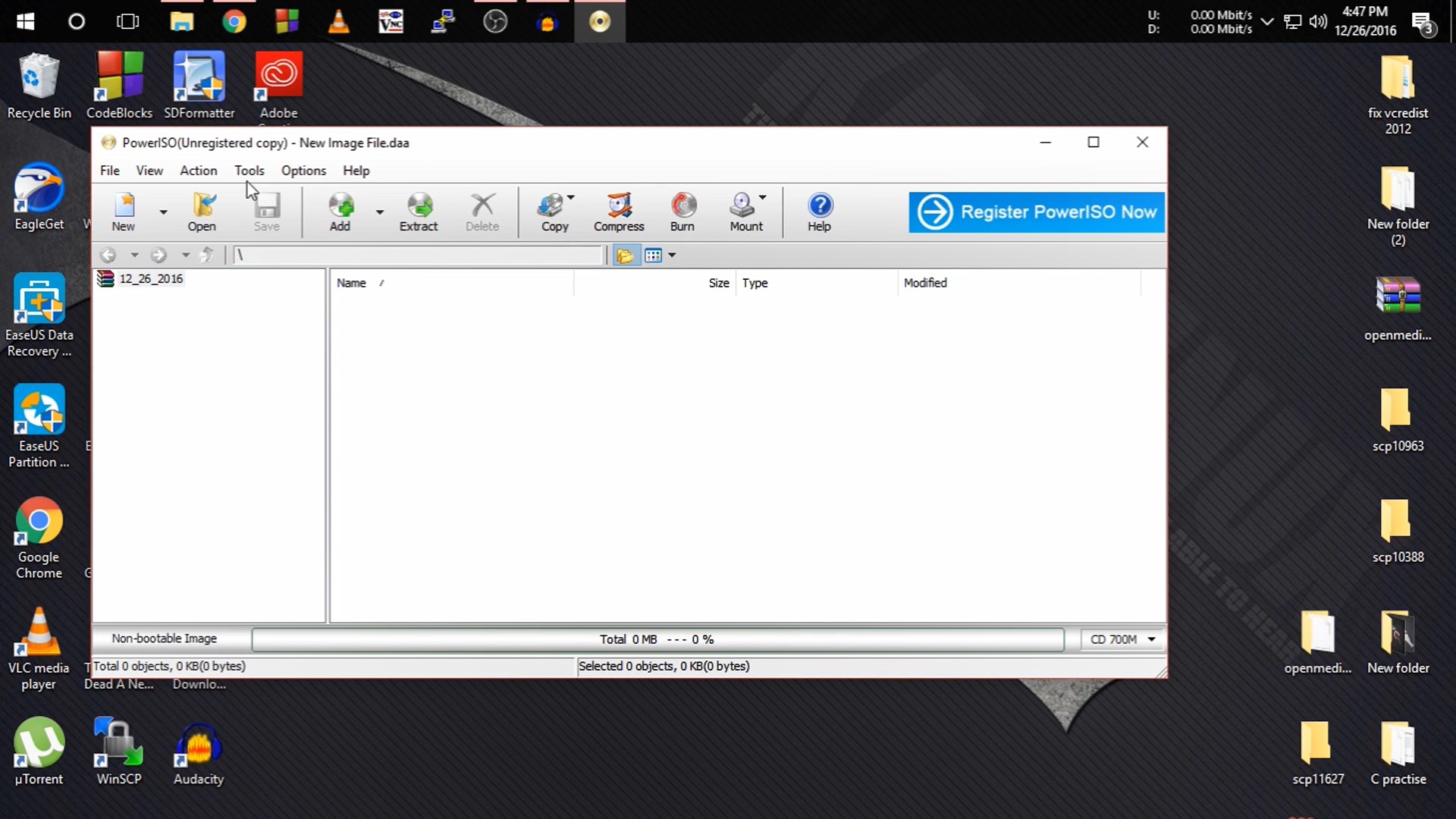Expand the Copy button dropdown arrow
The width and height of the screenshot is (1456, 819).
(x=571, y=198)
